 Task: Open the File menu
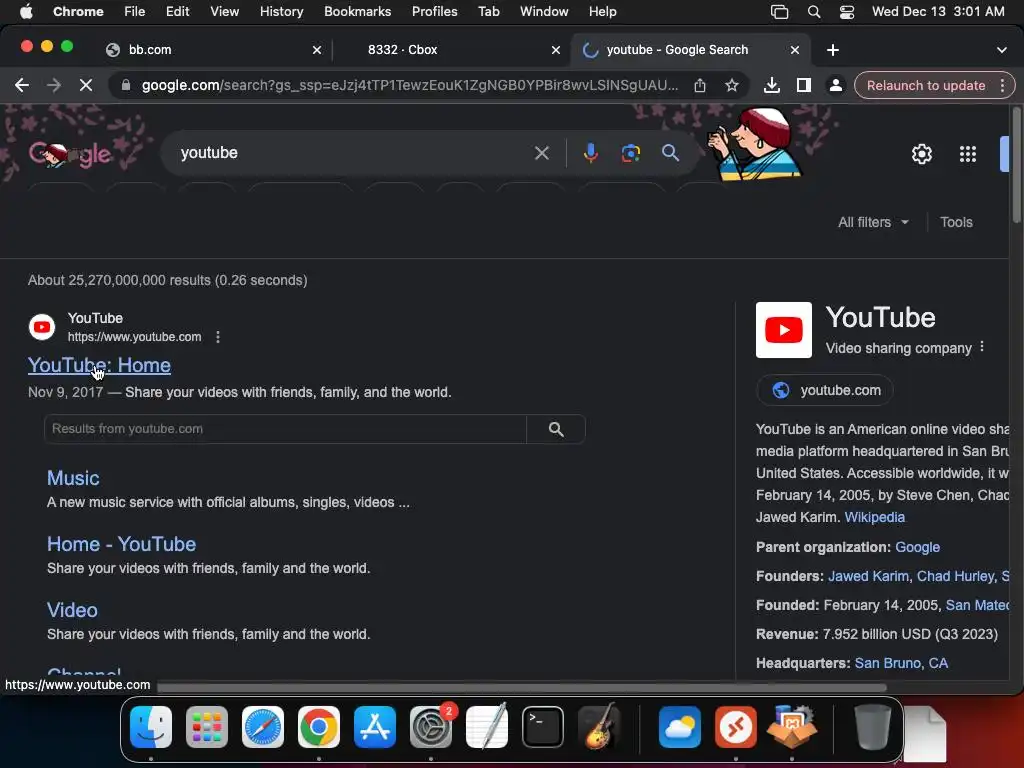[135, 12]
